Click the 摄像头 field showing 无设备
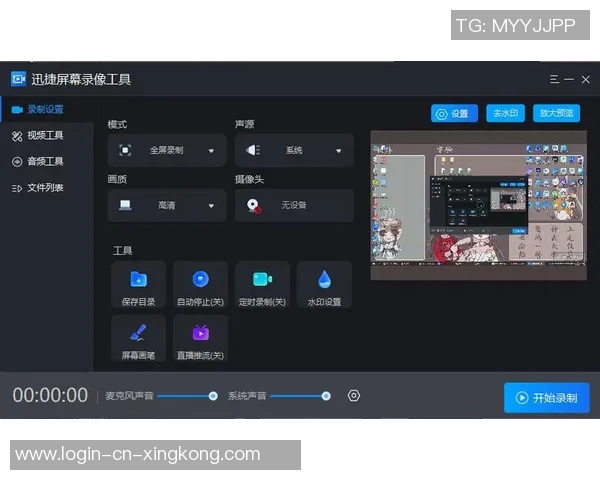This screenshot has height=480, width=600. click(x=294, y=206)
